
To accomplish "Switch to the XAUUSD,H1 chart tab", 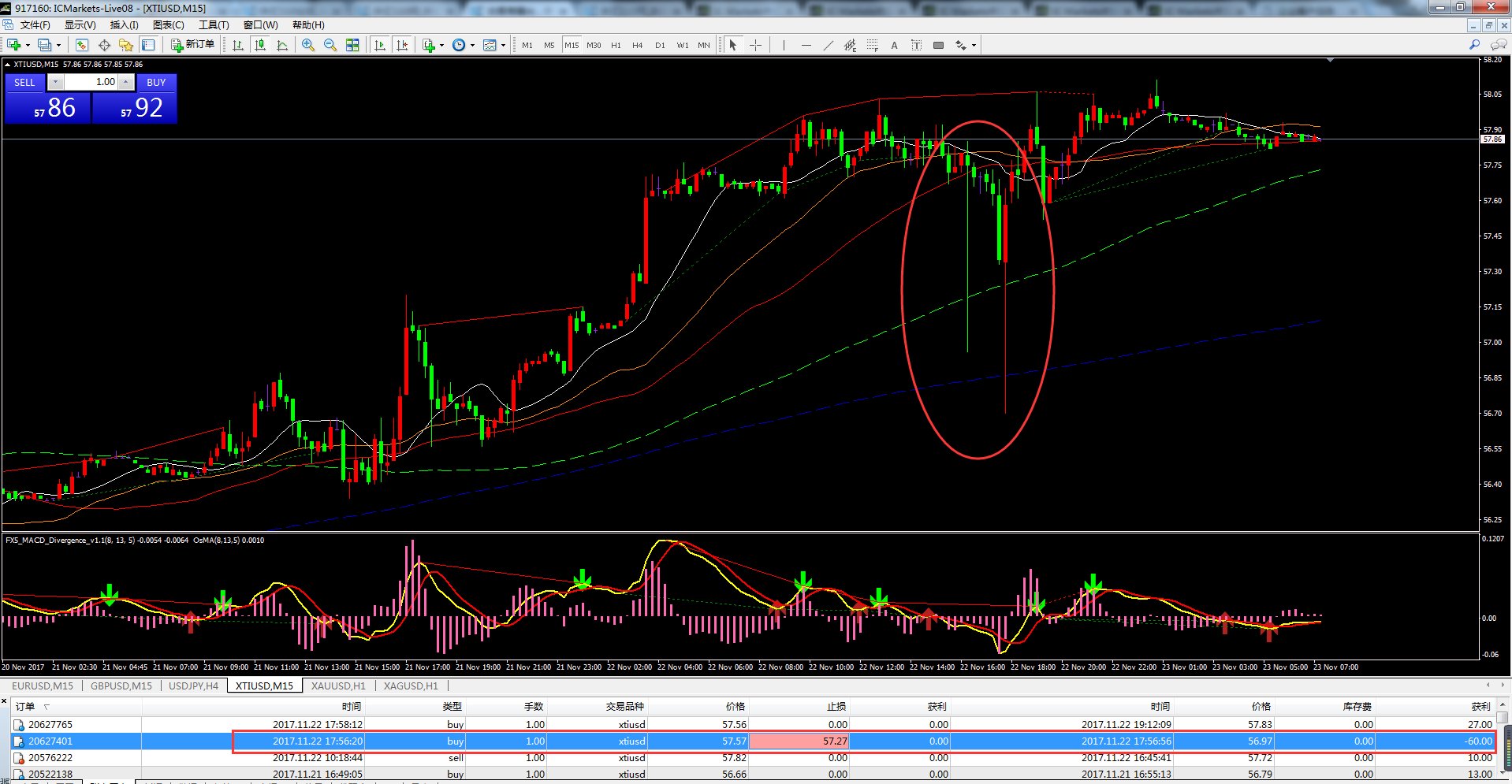I will click(338, 686).
